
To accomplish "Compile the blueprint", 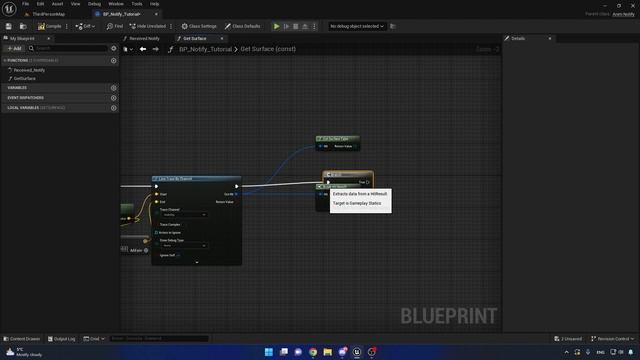I will (49, 26).
